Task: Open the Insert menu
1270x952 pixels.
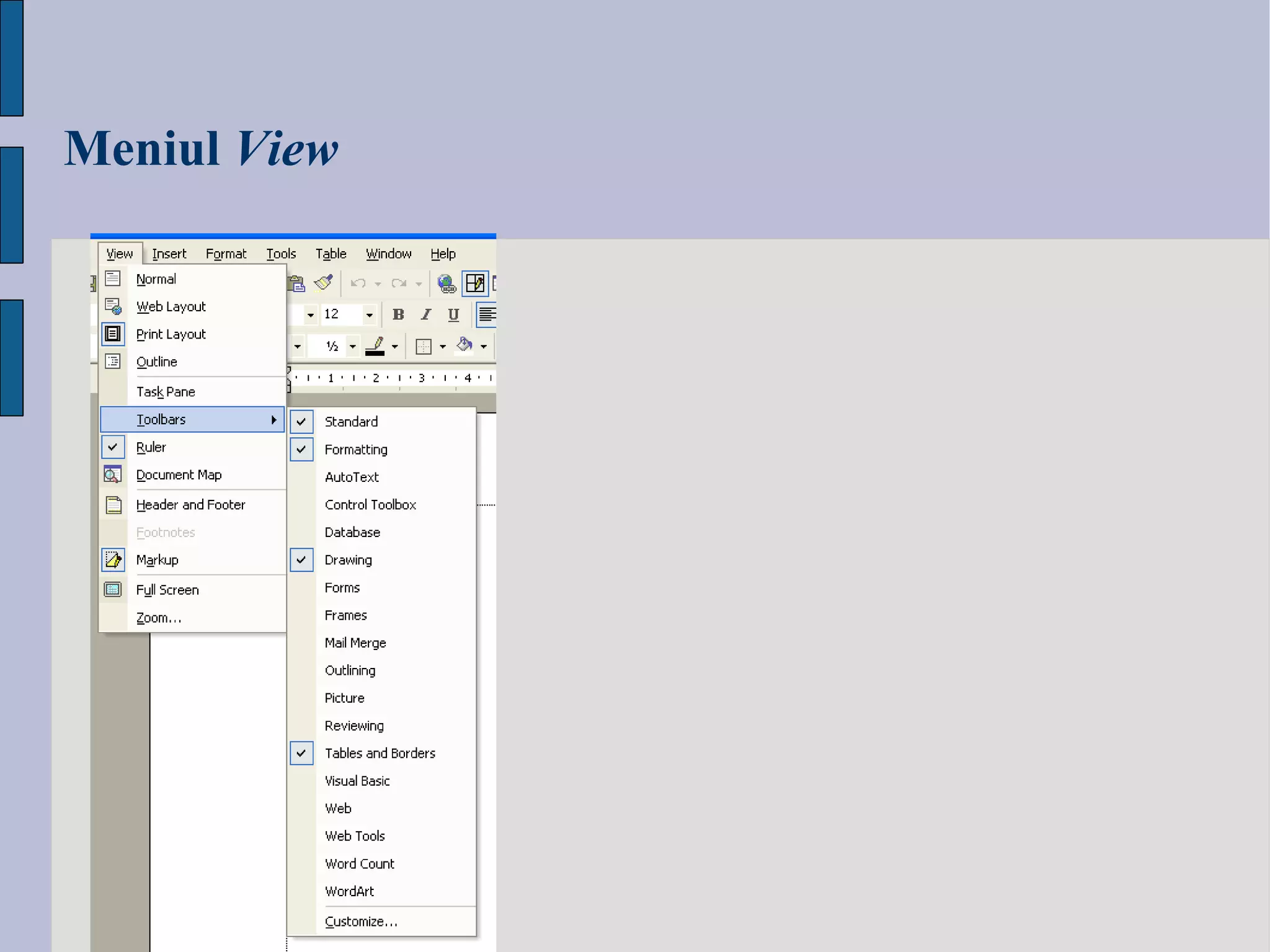Action: [x=169, y=254]
